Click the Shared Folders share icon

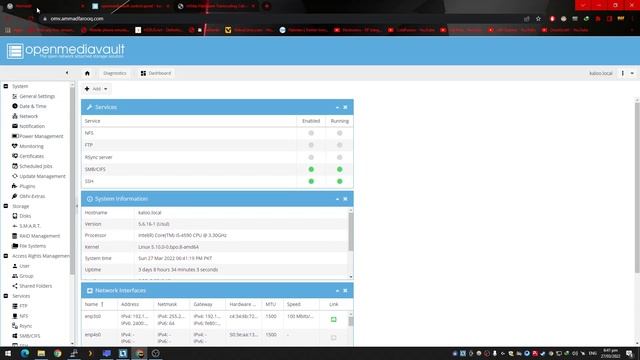click(x=15, y=286)
